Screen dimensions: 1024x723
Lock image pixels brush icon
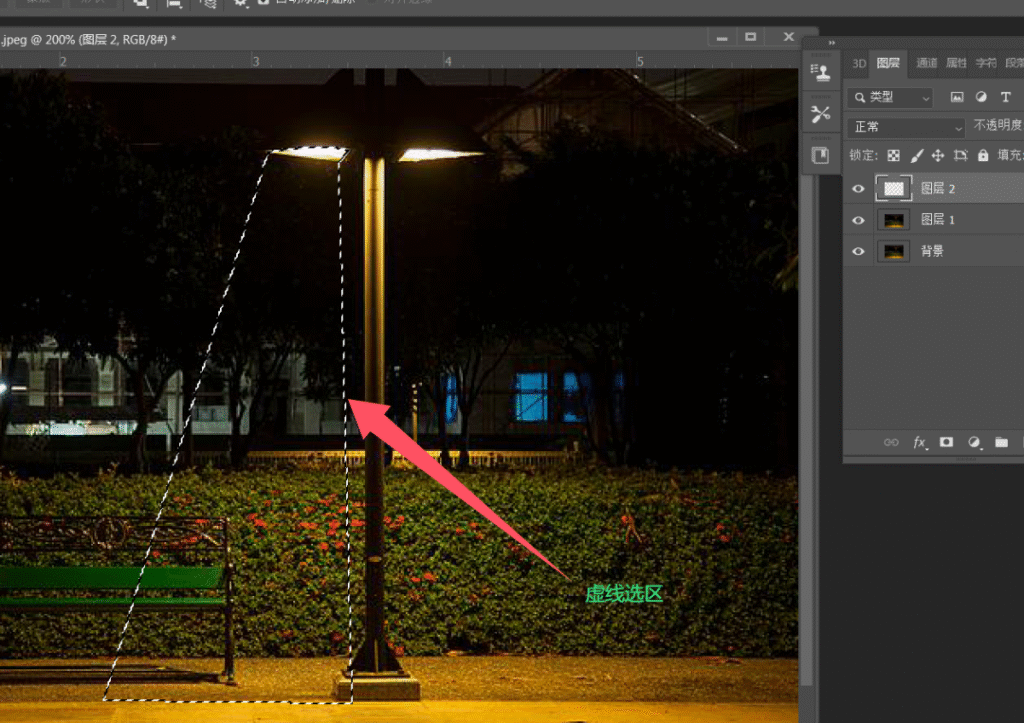(916, 155)
